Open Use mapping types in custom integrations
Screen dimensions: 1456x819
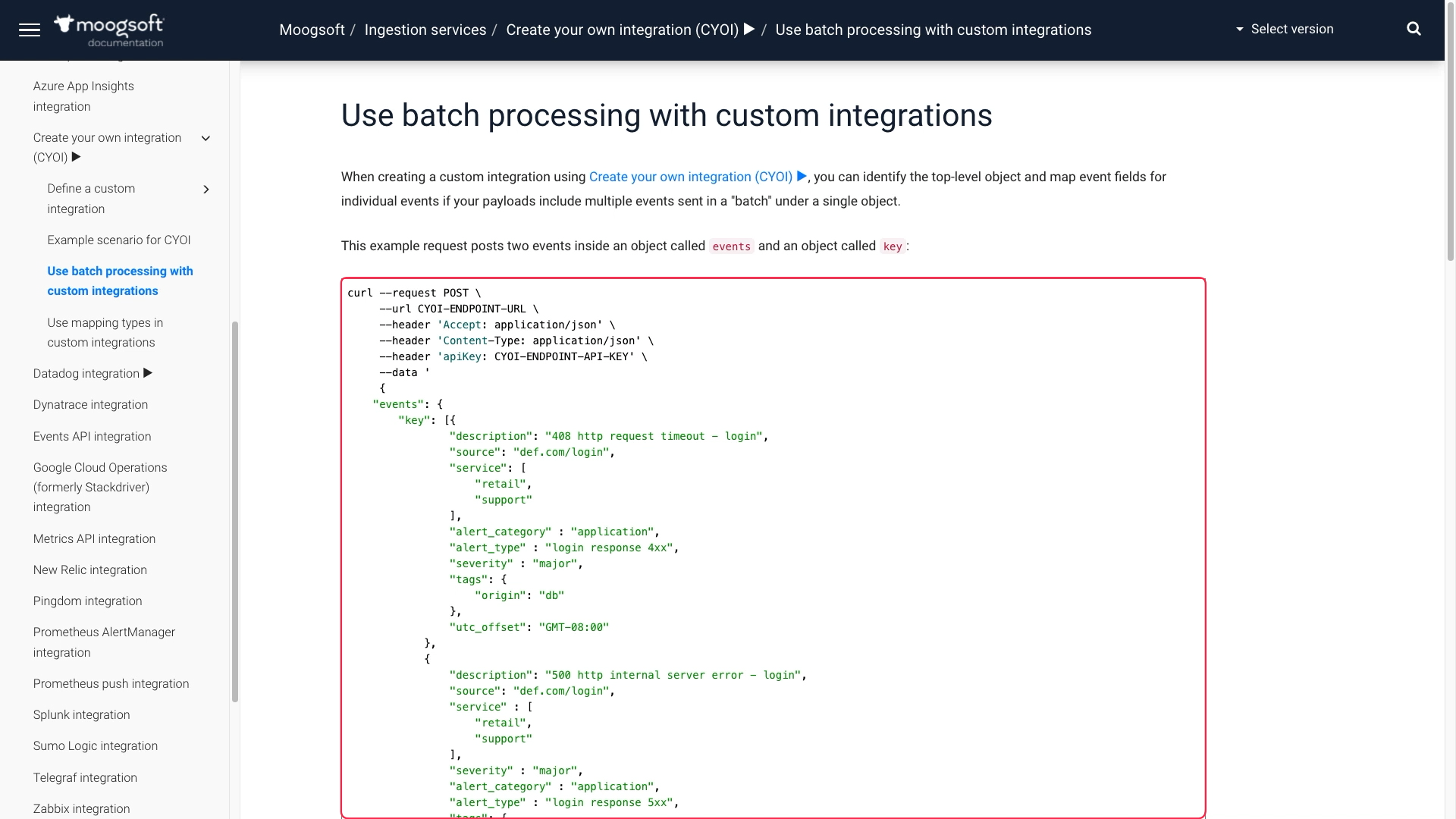105,332
